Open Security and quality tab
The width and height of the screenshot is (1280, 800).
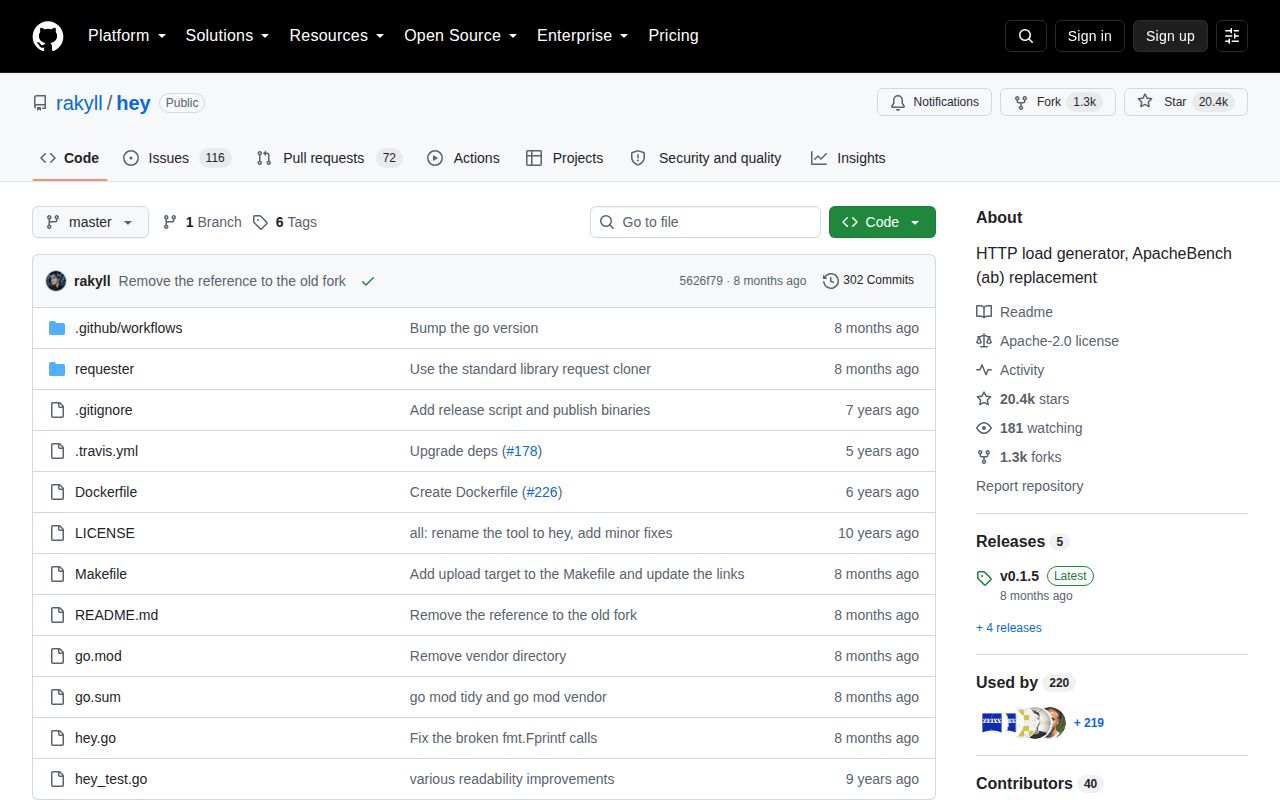pos(706,158)
